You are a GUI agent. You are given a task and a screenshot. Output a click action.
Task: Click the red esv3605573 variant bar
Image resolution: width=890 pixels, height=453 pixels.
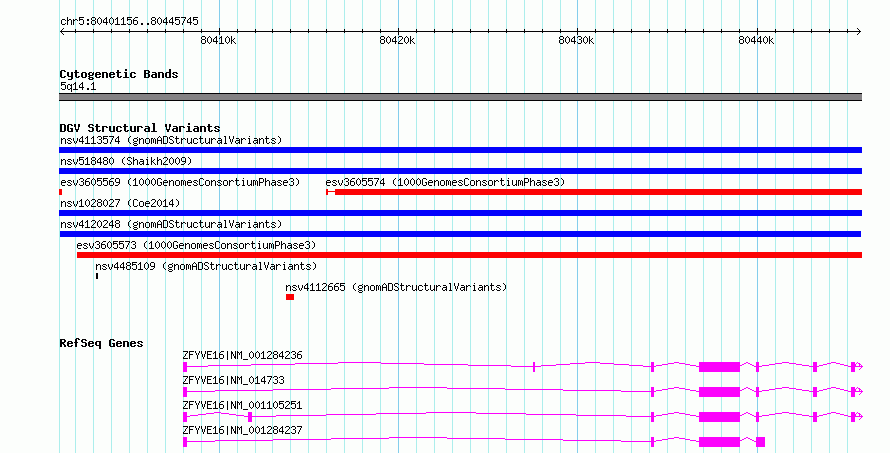click(x=469, y=255)
